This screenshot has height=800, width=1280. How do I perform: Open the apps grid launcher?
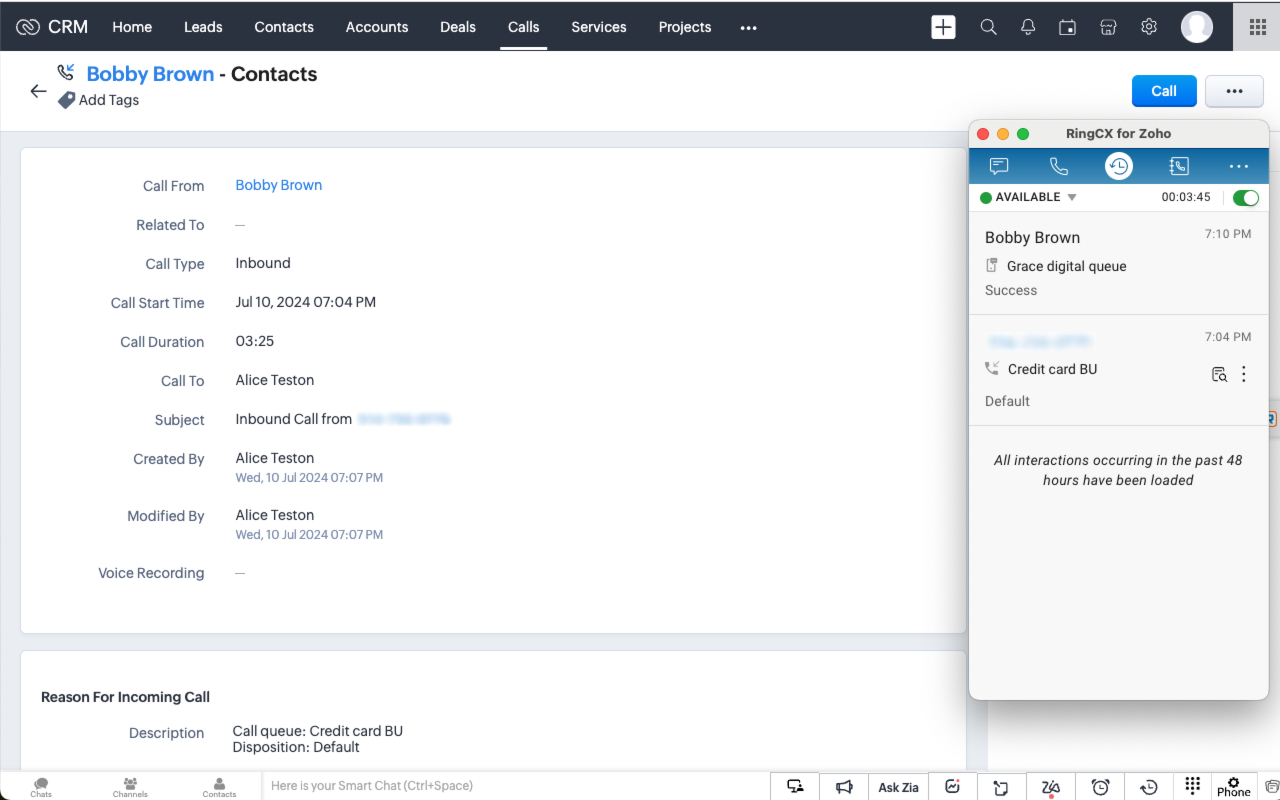click(1257, 27)
